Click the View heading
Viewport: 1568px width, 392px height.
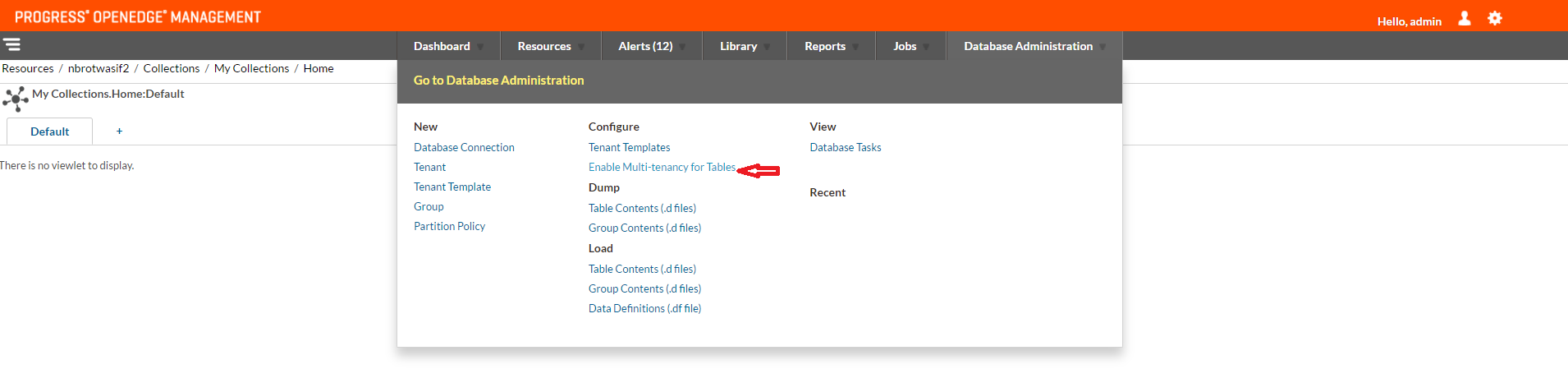click(823, 127)
